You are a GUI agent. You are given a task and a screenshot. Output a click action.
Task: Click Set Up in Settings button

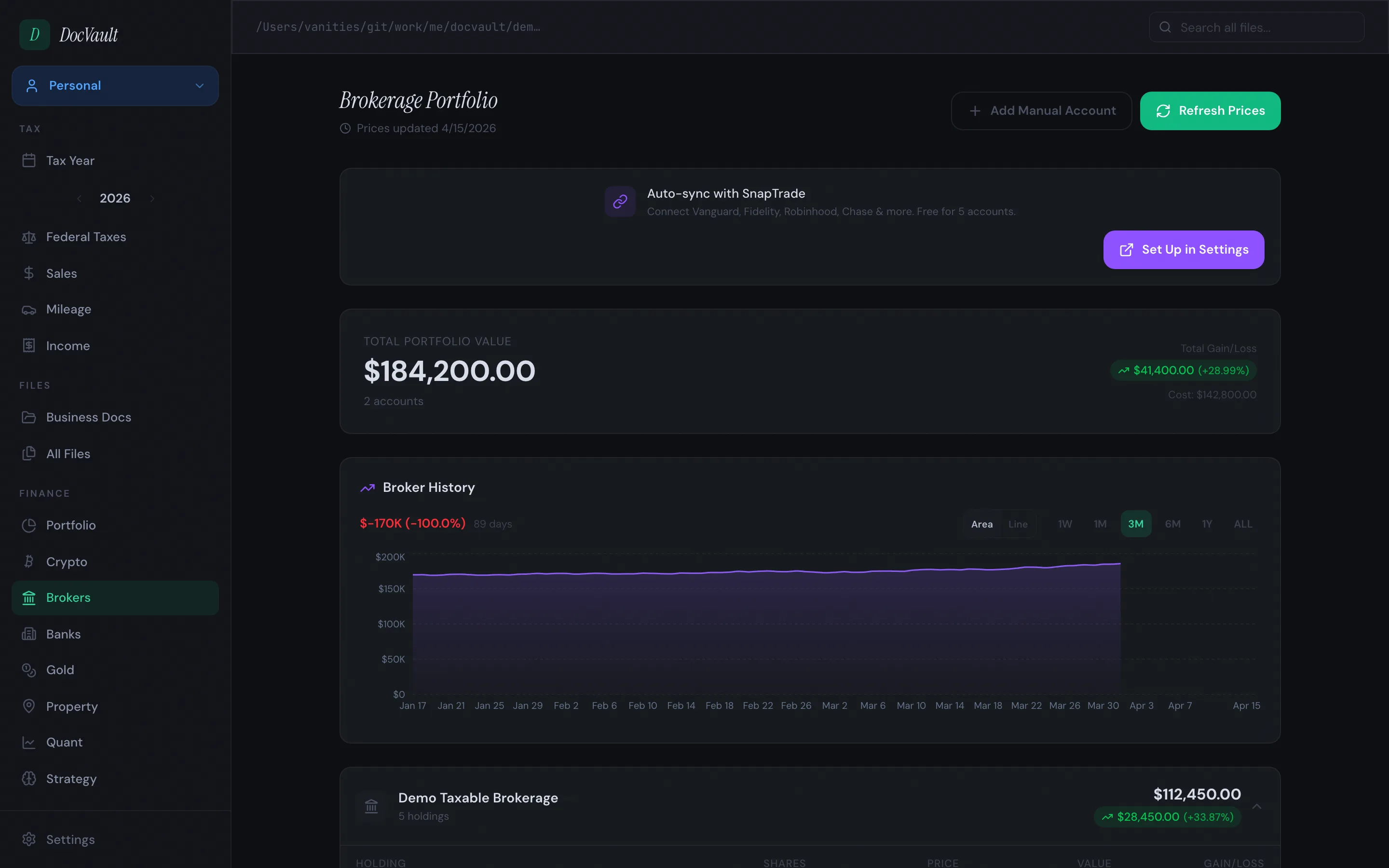[x=1184, y=250]
